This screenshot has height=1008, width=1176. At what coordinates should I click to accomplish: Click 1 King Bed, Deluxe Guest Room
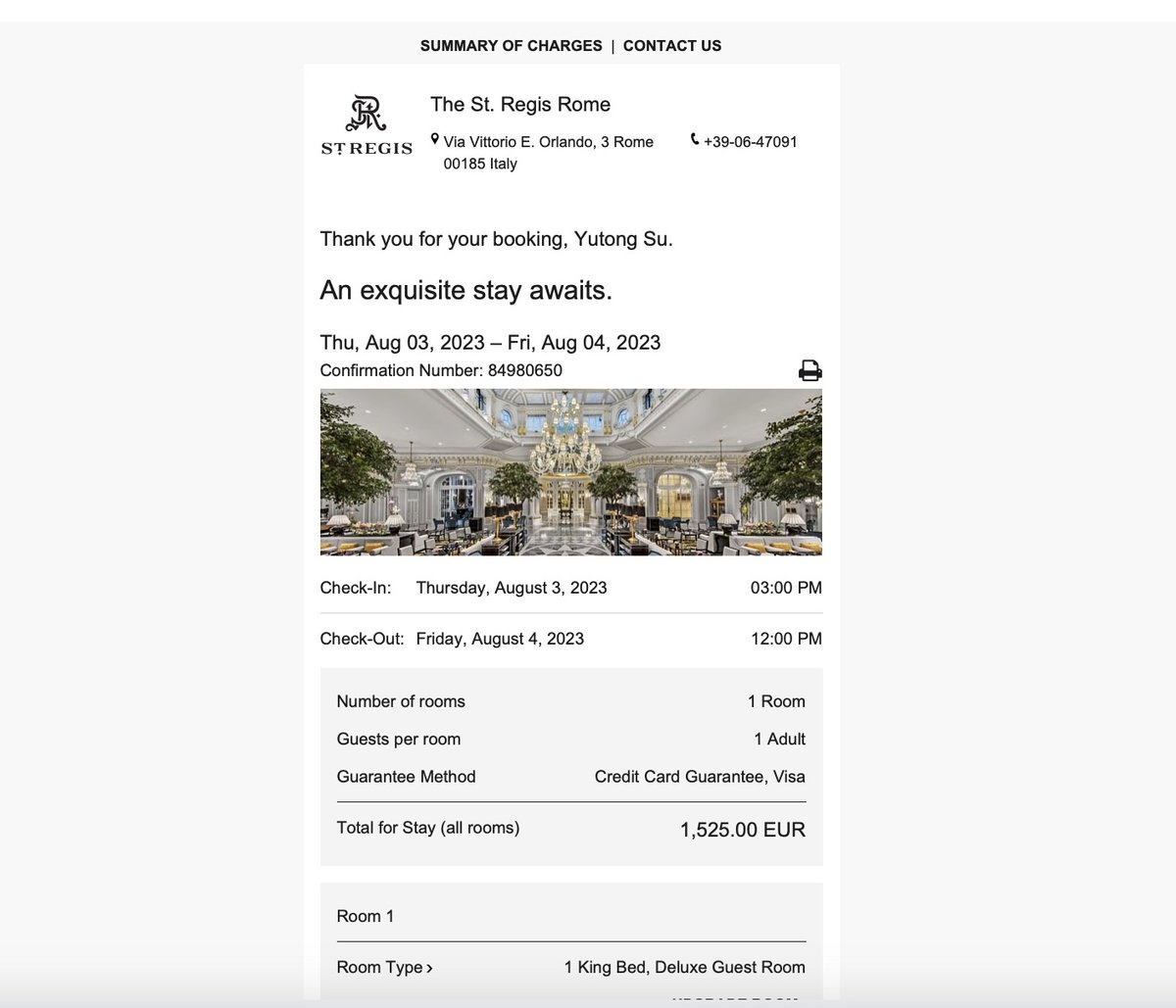point(685,967)
